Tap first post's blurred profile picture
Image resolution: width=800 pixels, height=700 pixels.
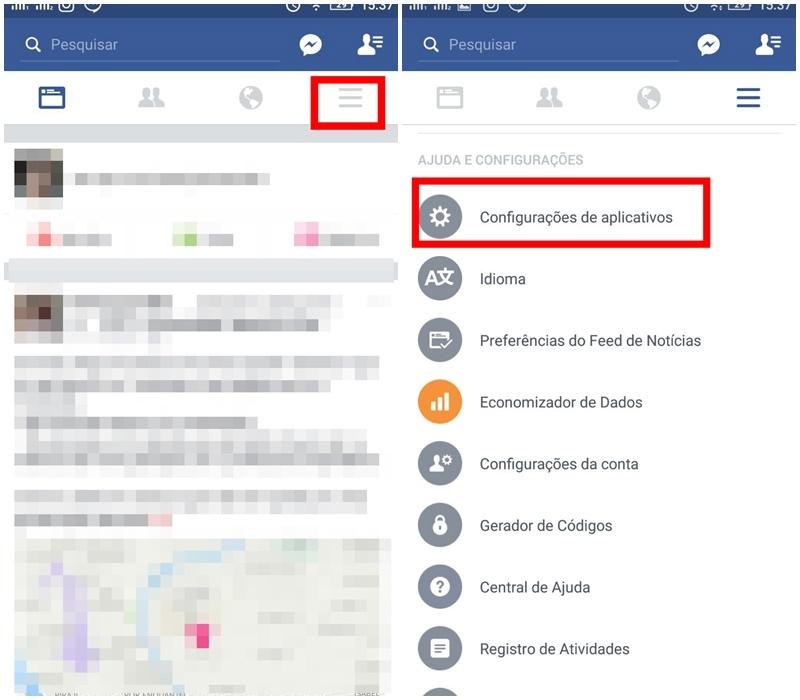(x=38, y=173)
